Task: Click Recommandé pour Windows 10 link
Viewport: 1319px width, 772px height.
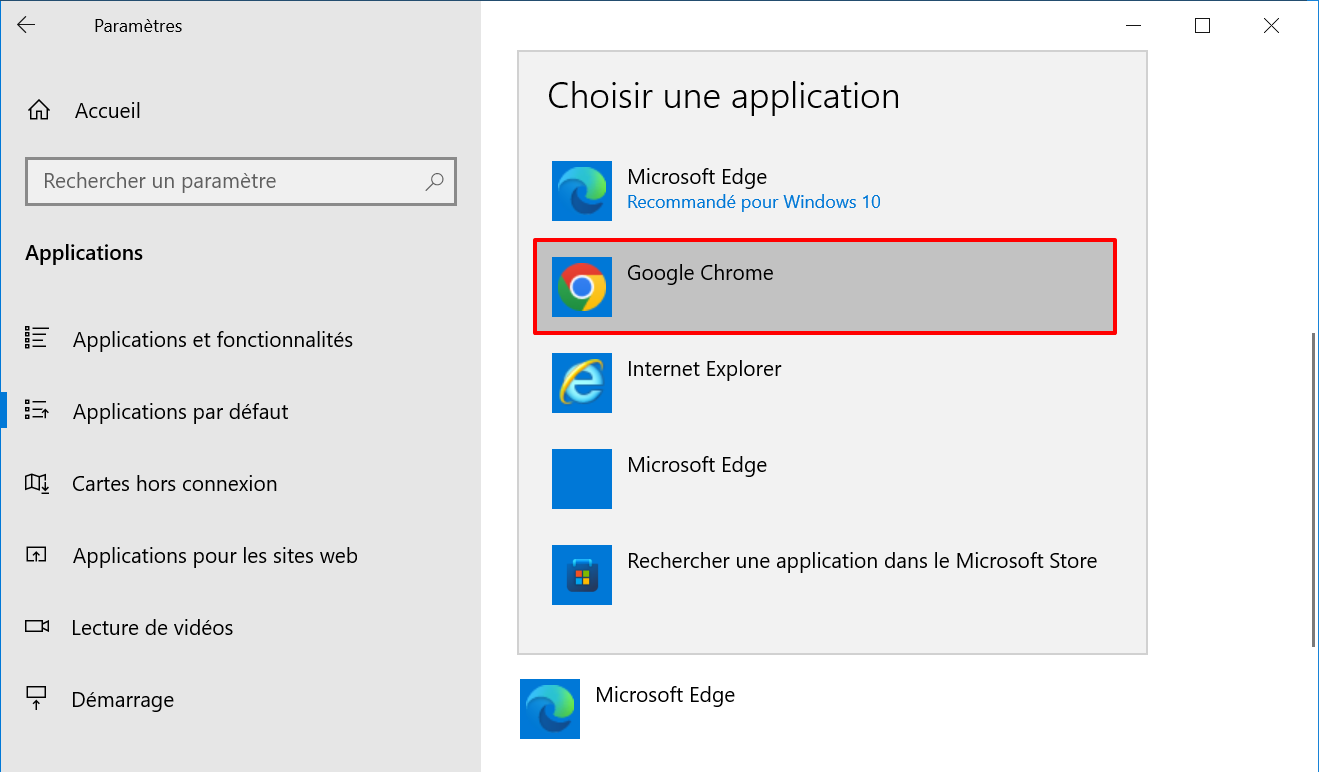Action: [x=754, y=202]
